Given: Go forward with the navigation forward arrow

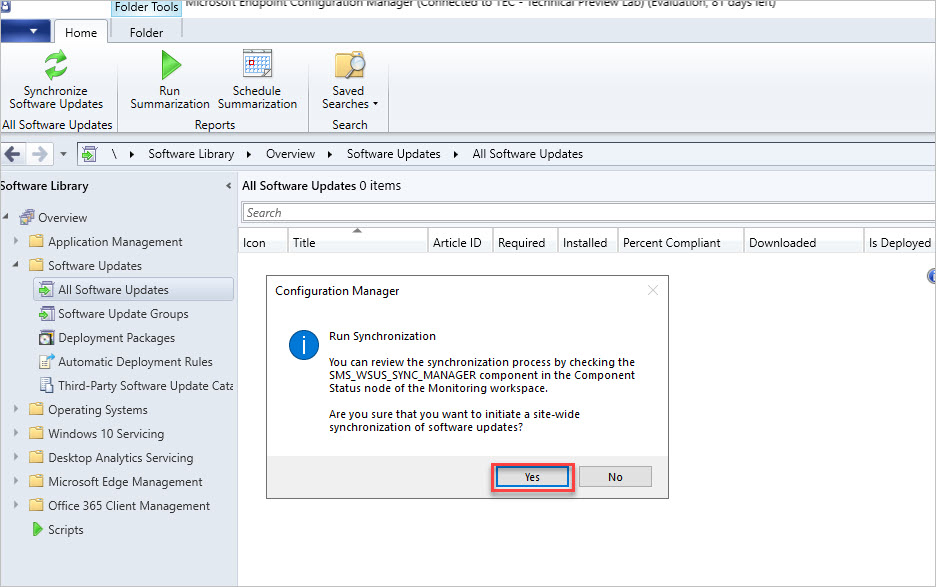Looking at the screenshot, I should click(40, 154).
